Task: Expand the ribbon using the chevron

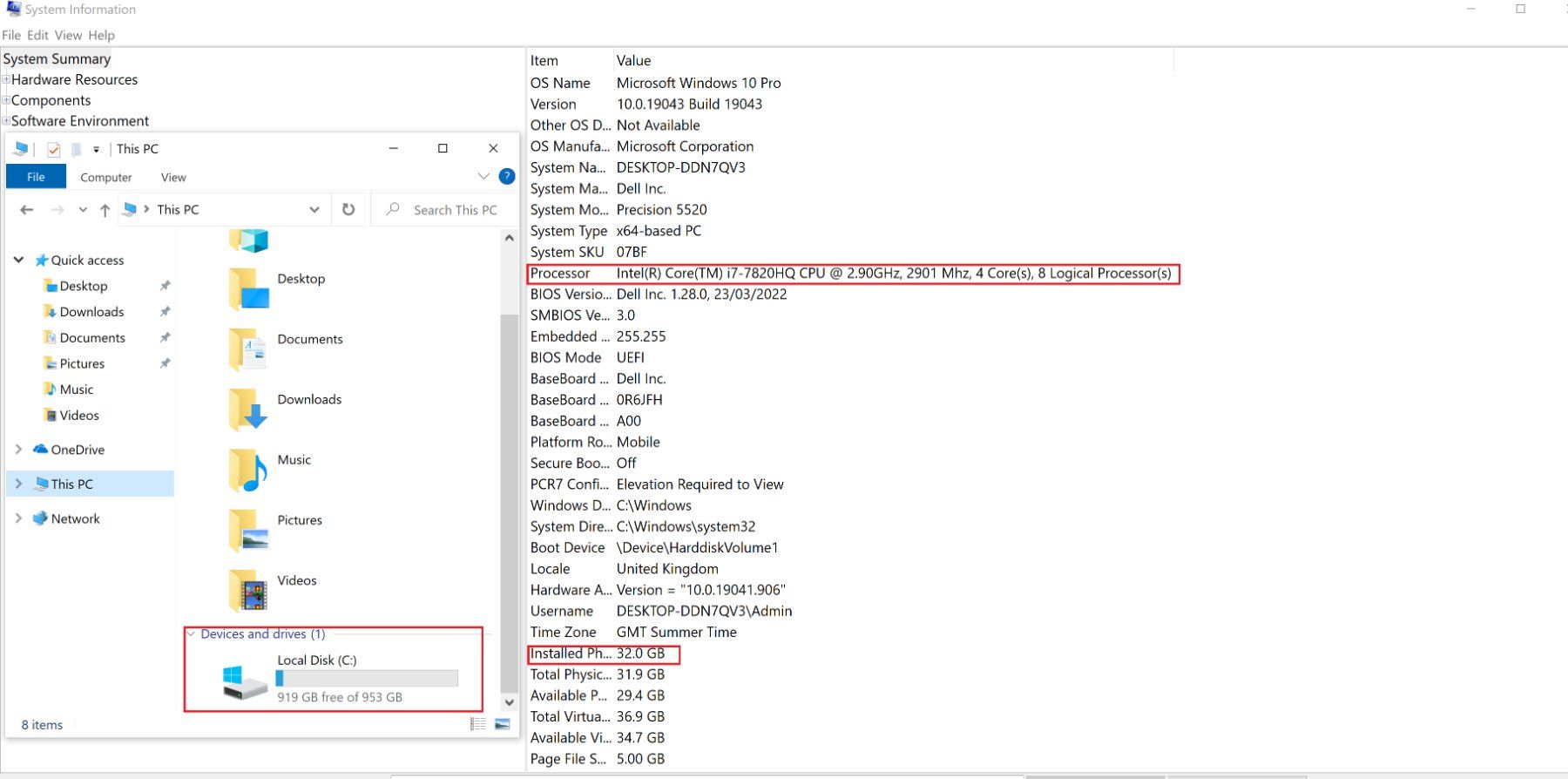Action: tap(483, 176)
